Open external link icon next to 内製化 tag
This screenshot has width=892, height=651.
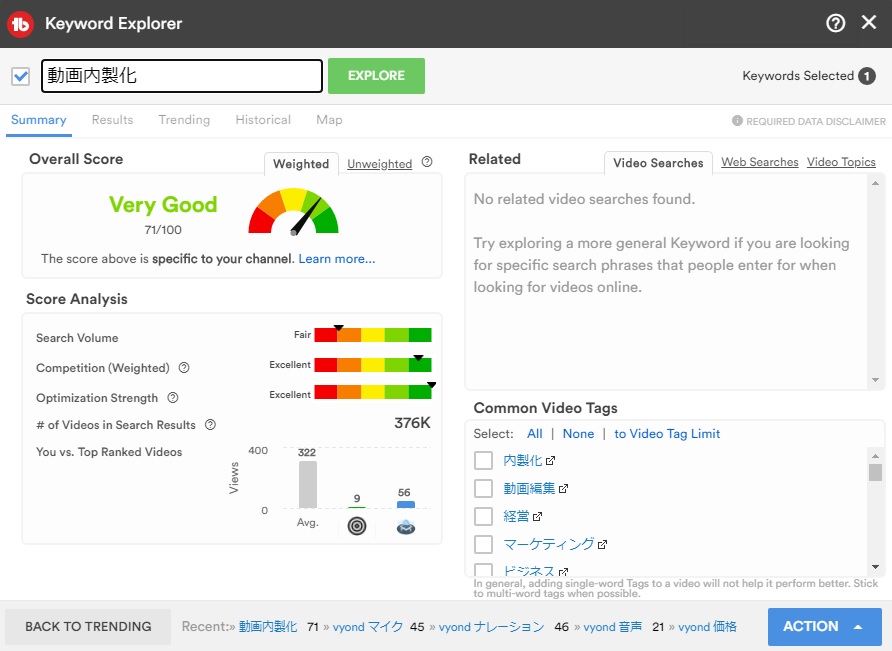[550, 460]
